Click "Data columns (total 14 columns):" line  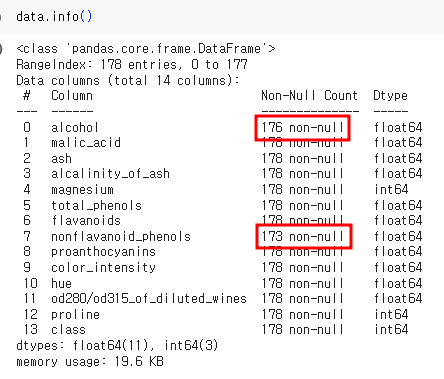128,80
